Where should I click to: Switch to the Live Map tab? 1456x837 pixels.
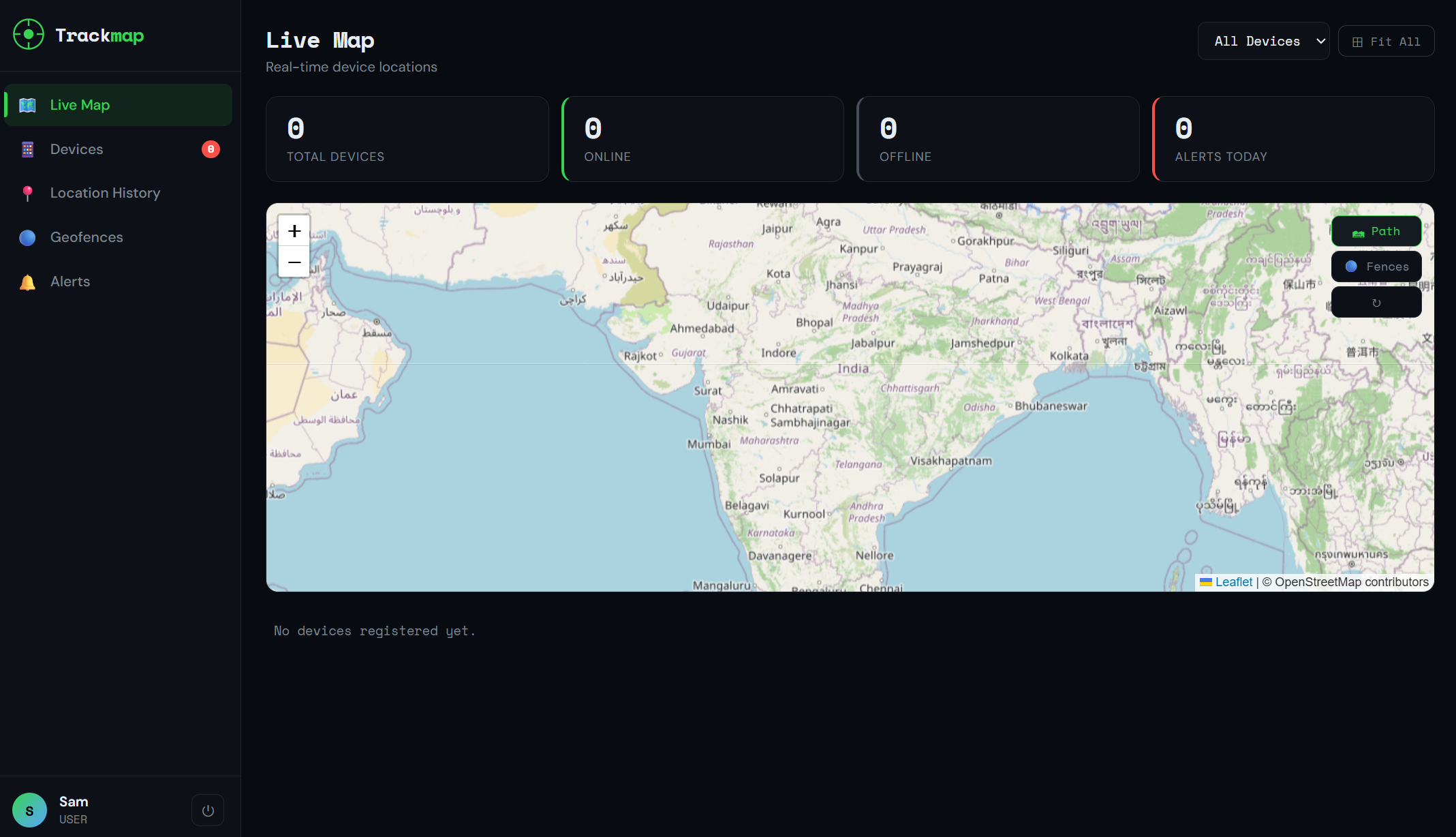(79, 105)
